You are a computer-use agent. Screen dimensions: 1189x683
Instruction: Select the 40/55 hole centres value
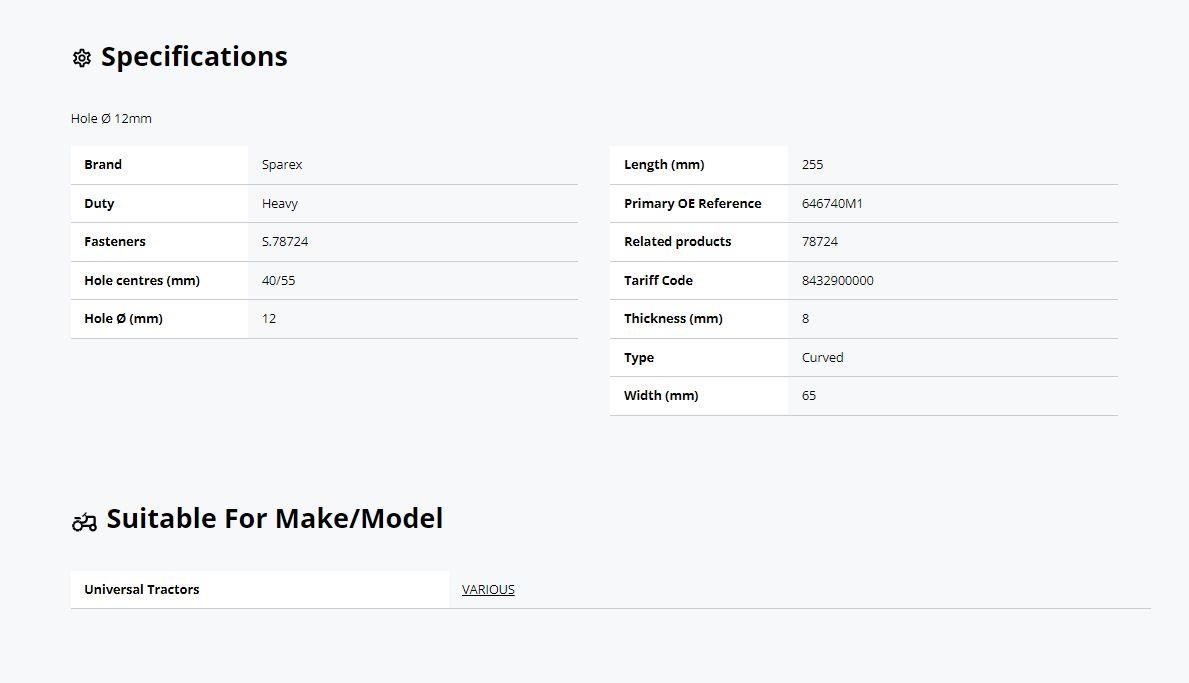click(278, 281)
